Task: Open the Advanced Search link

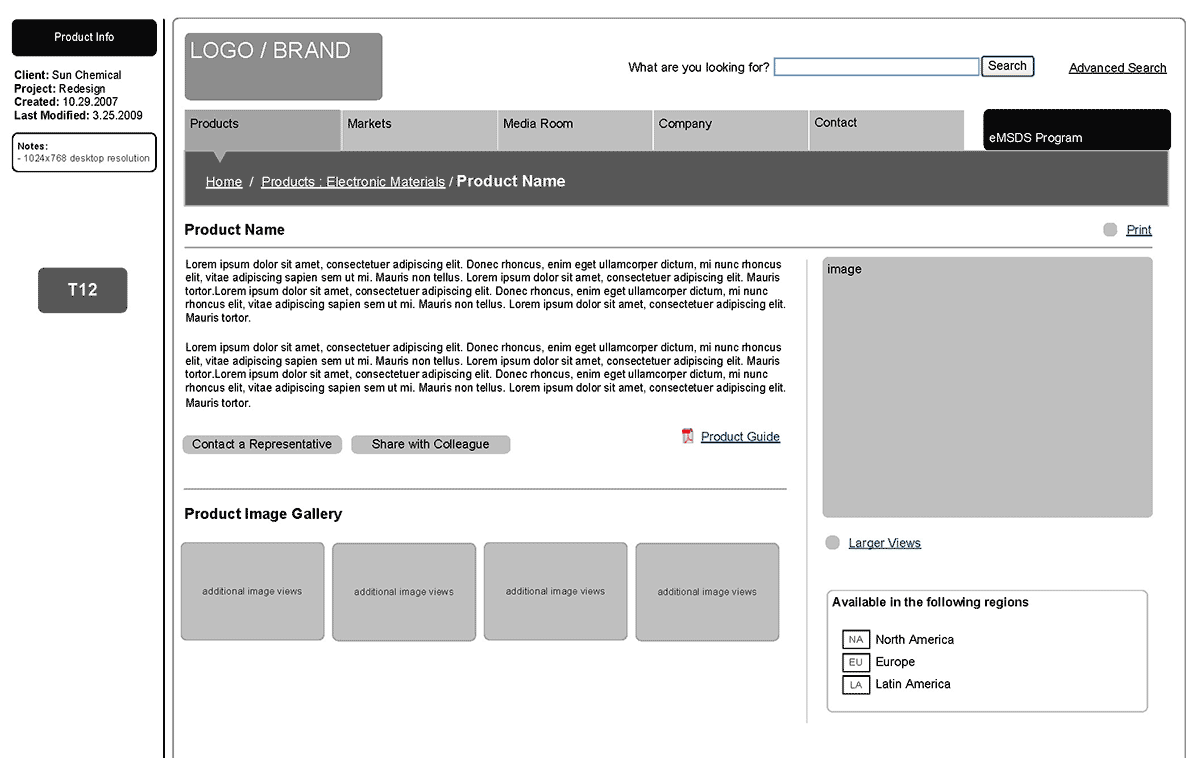Action: (x=1117, y=68)
